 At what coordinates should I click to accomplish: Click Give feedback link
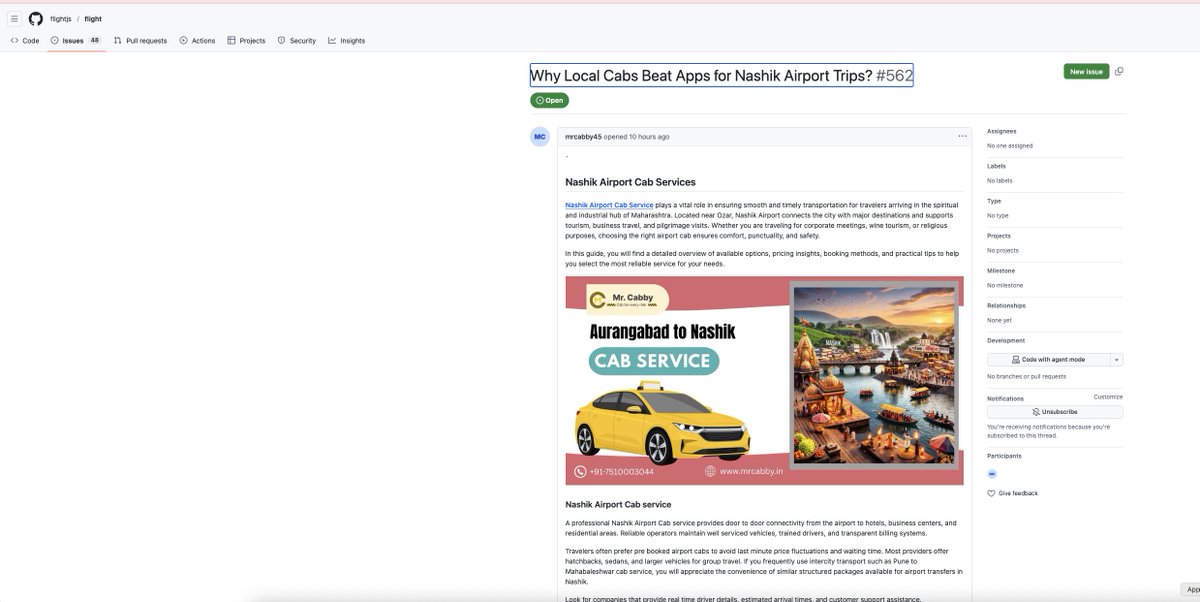pos(1013,494)
